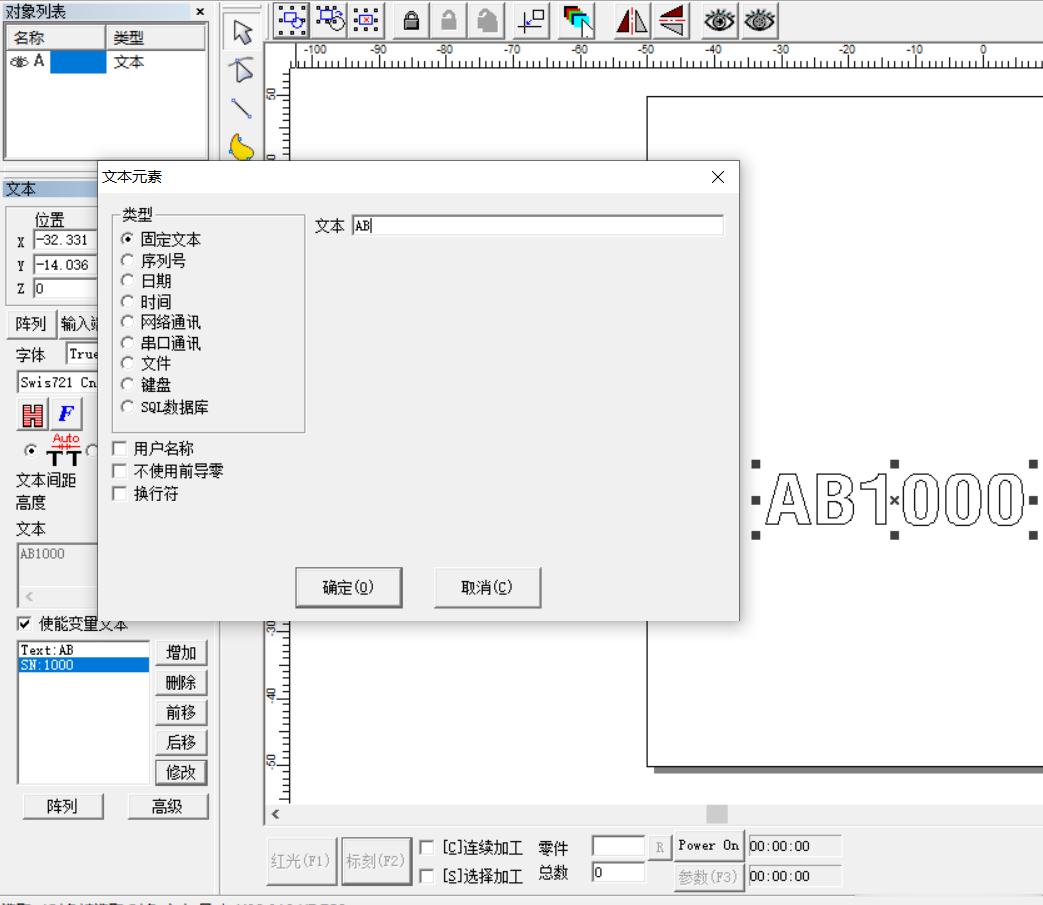The image size is (1043, 905).
Task: Open the blue F font settings
Action: [x=67, y=414]
